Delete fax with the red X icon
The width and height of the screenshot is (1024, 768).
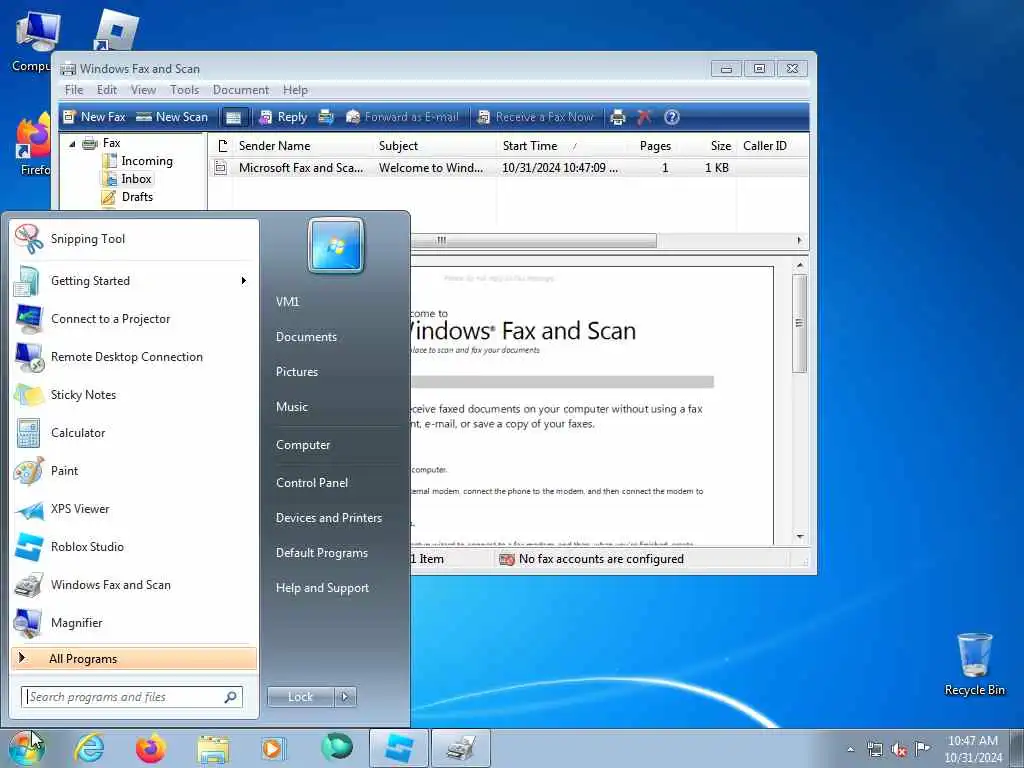point(644,118)
